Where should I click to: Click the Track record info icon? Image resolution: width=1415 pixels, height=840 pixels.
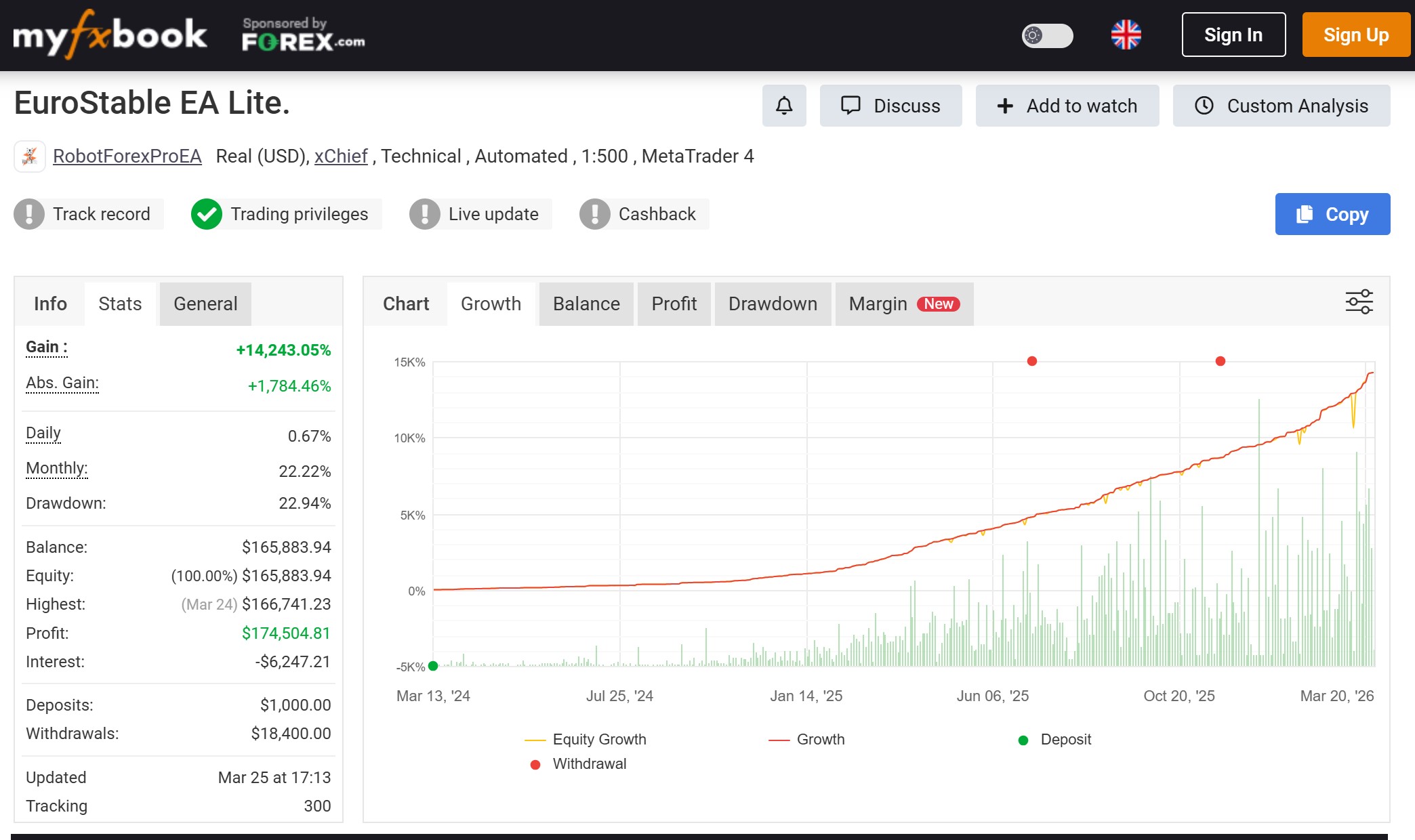point(28,214)
